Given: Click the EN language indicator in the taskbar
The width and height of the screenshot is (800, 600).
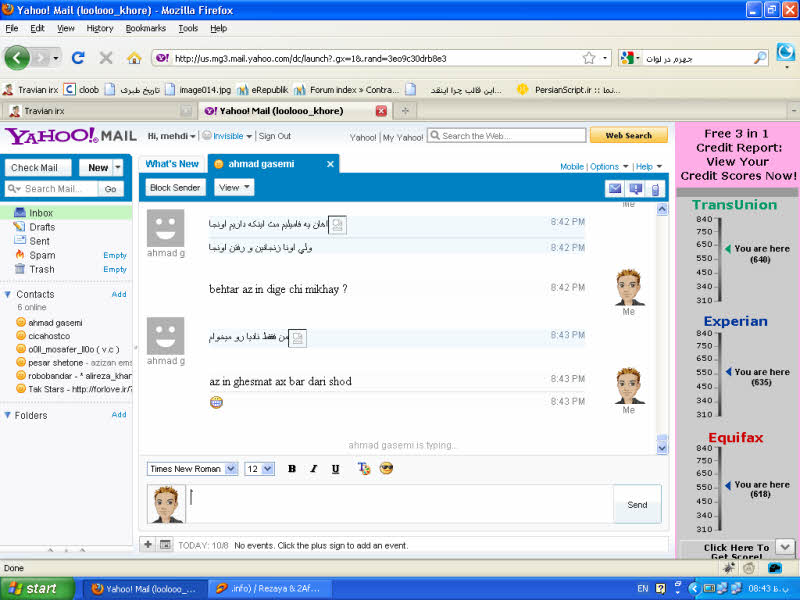Looking at the screenshot, I should (642, 589).
